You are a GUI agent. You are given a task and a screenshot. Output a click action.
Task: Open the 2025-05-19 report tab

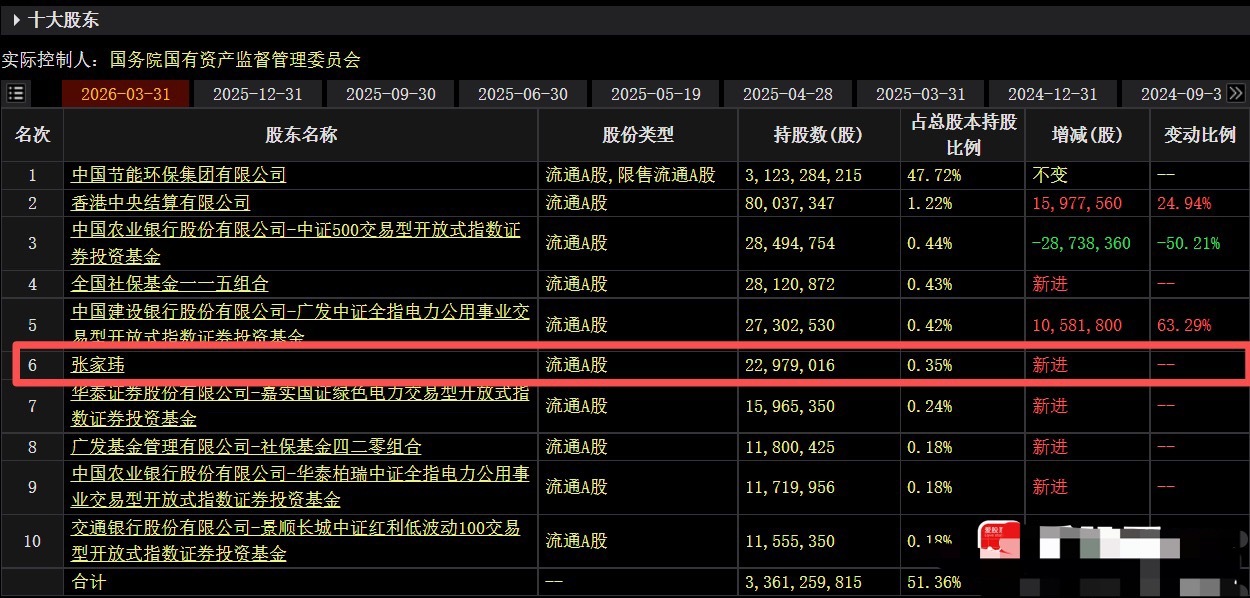(655, 93)
